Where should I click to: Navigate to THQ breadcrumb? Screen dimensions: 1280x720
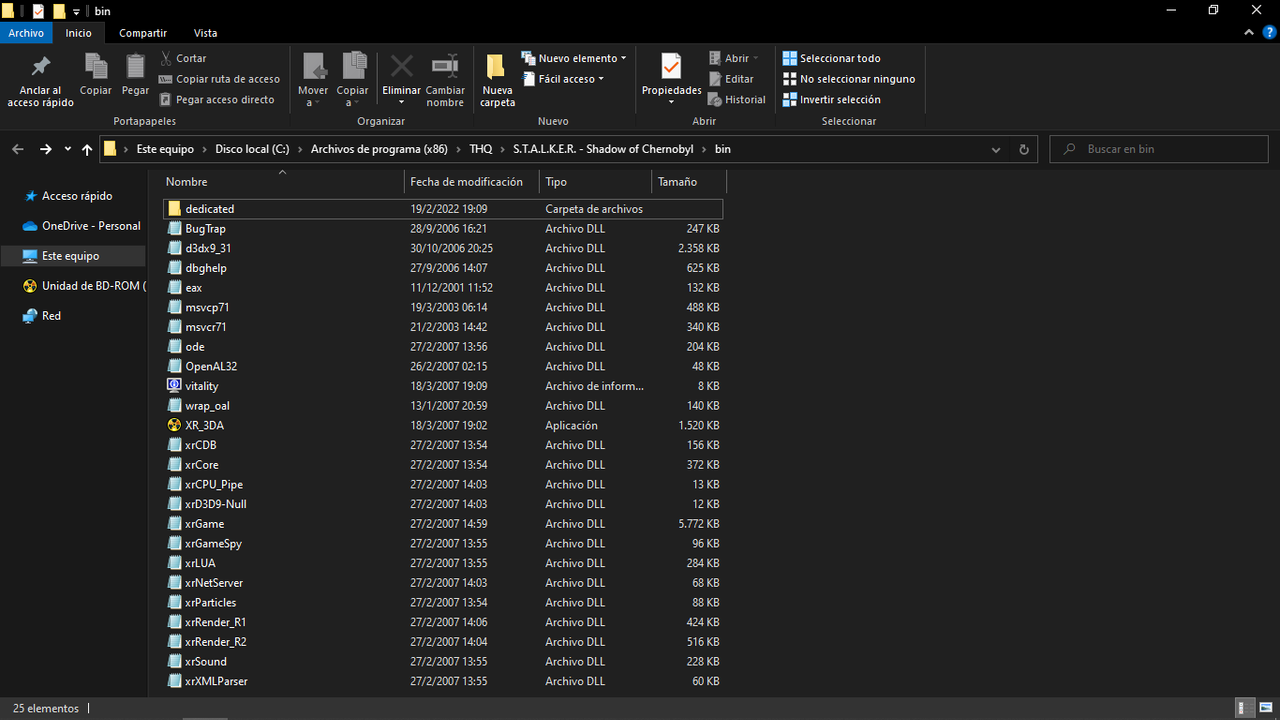pos(480,149)
